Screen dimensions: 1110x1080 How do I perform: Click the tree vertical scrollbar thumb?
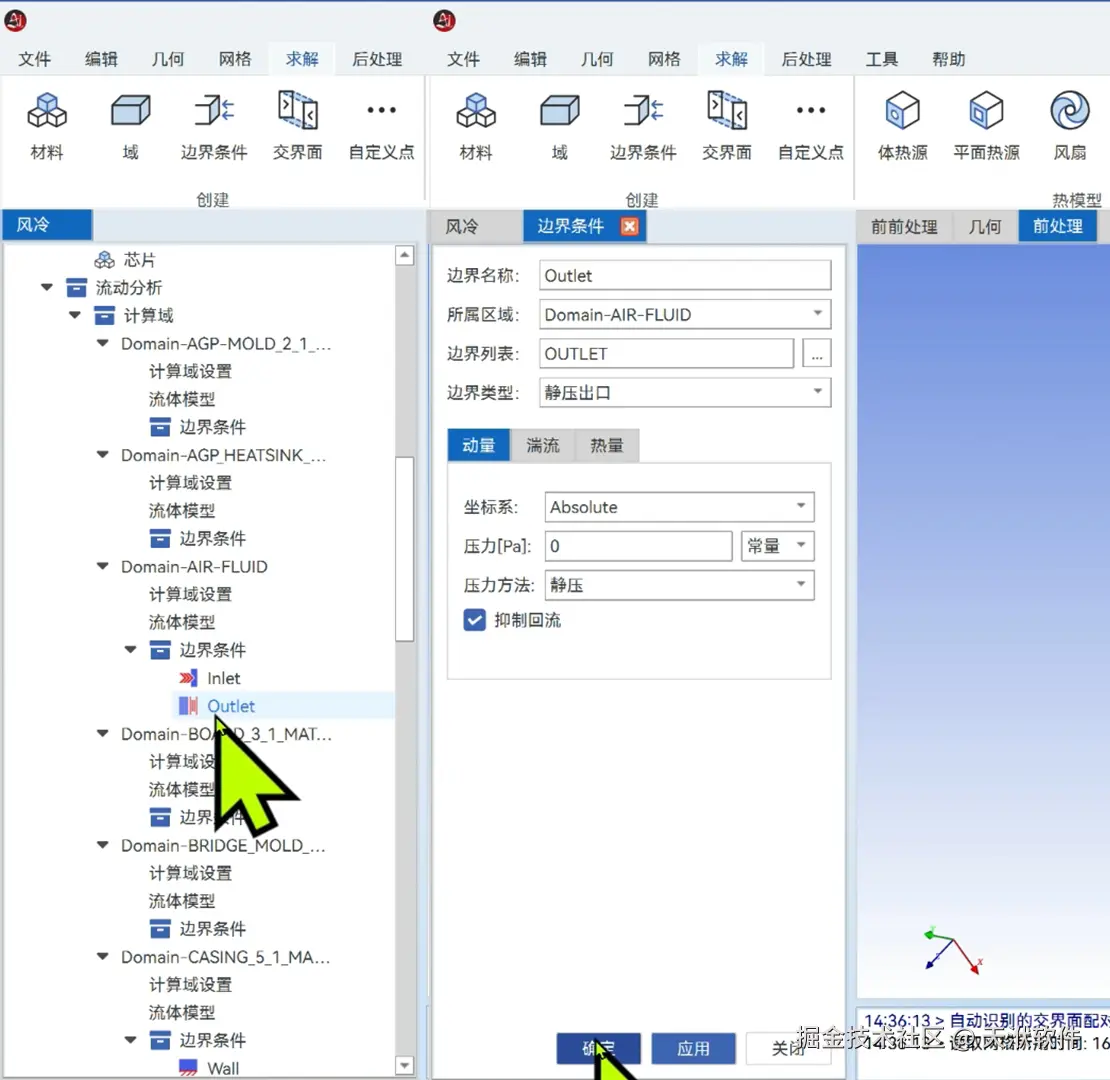pyautogui.click(x=404, y=548)
